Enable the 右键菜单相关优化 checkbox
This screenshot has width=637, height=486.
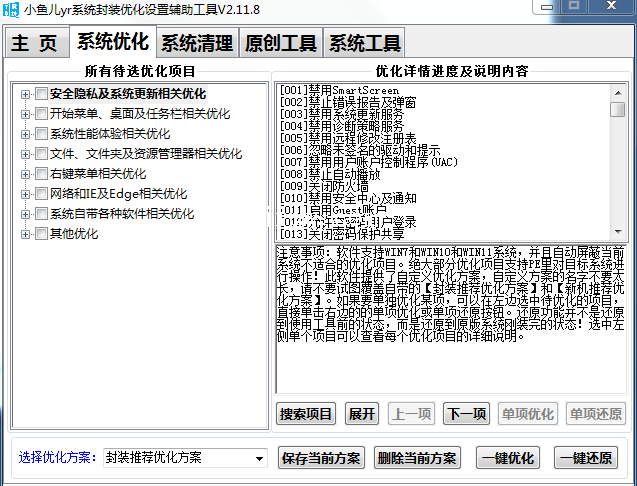coord(41,174)
